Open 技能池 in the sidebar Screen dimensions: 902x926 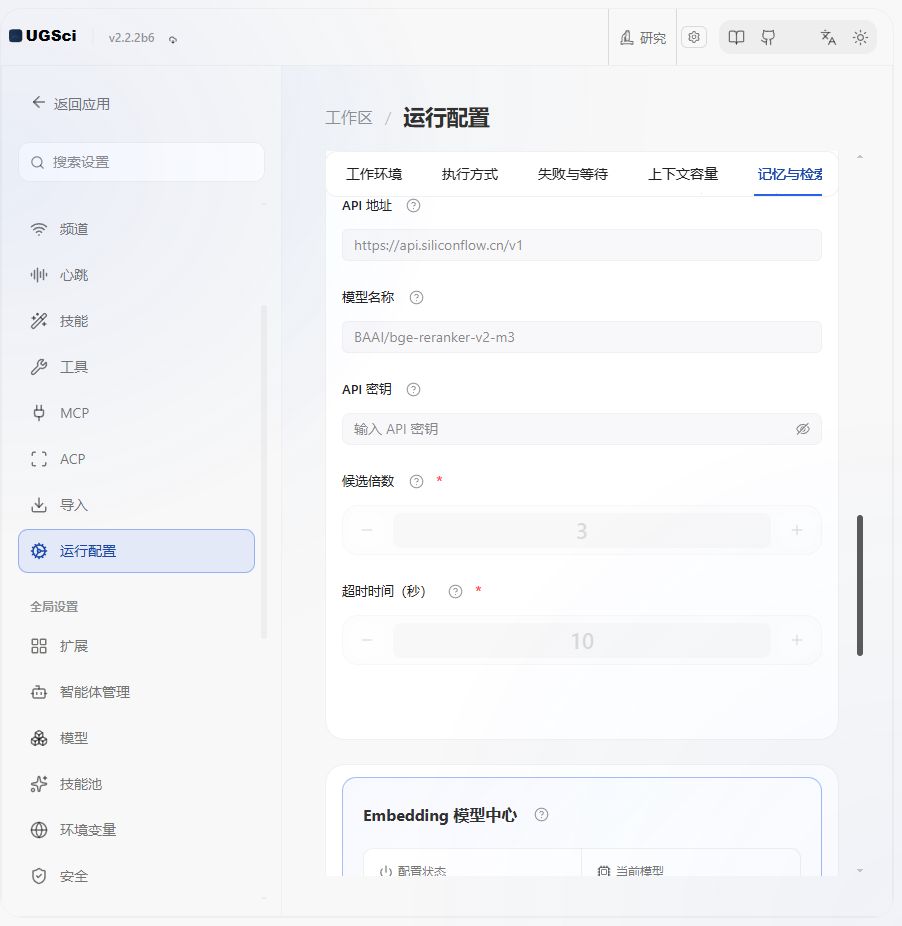tap(136, 784)
